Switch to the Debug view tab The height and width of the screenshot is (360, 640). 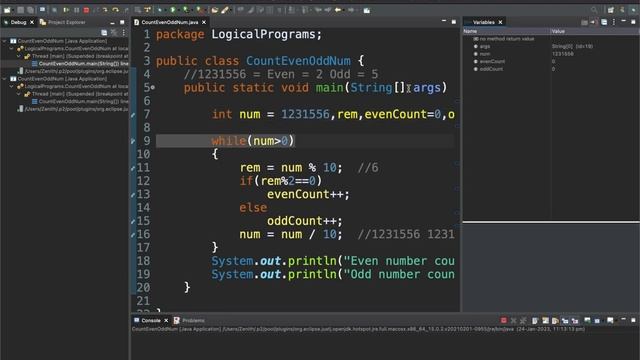(18, 22)
